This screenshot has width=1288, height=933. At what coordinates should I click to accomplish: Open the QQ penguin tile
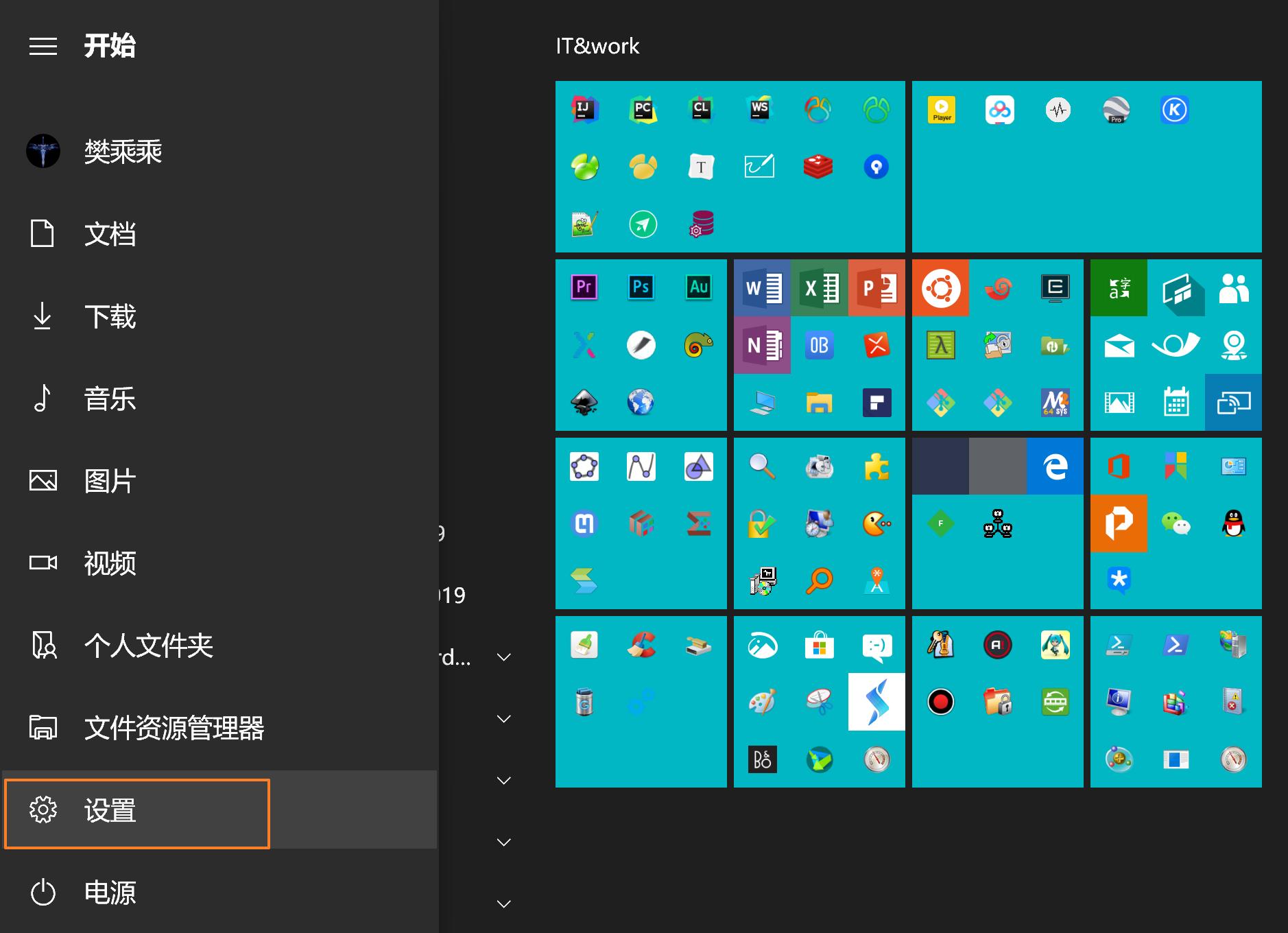[1233, 524]
